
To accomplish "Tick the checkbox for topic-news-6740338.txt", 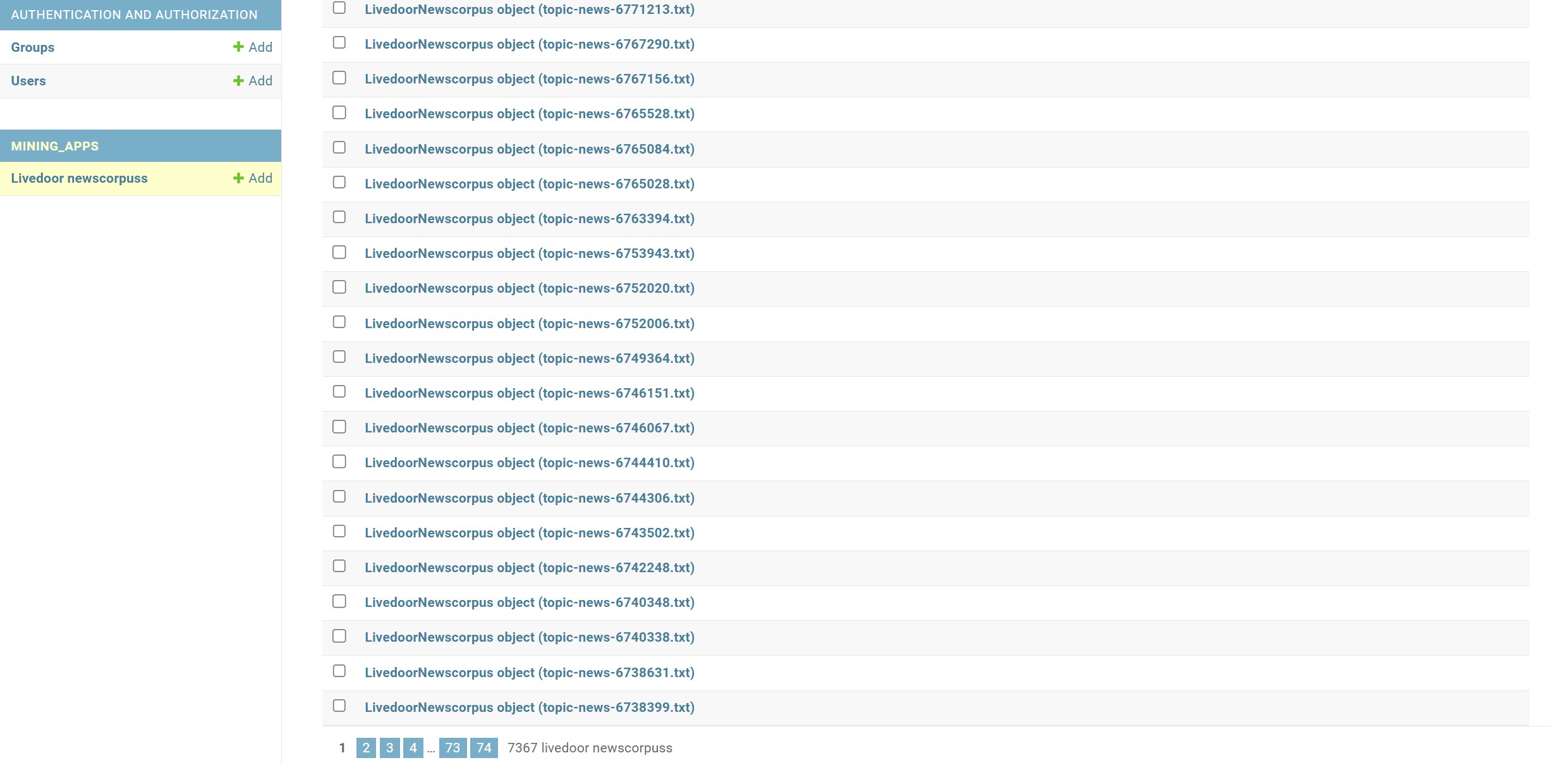I will click(339, 636).
